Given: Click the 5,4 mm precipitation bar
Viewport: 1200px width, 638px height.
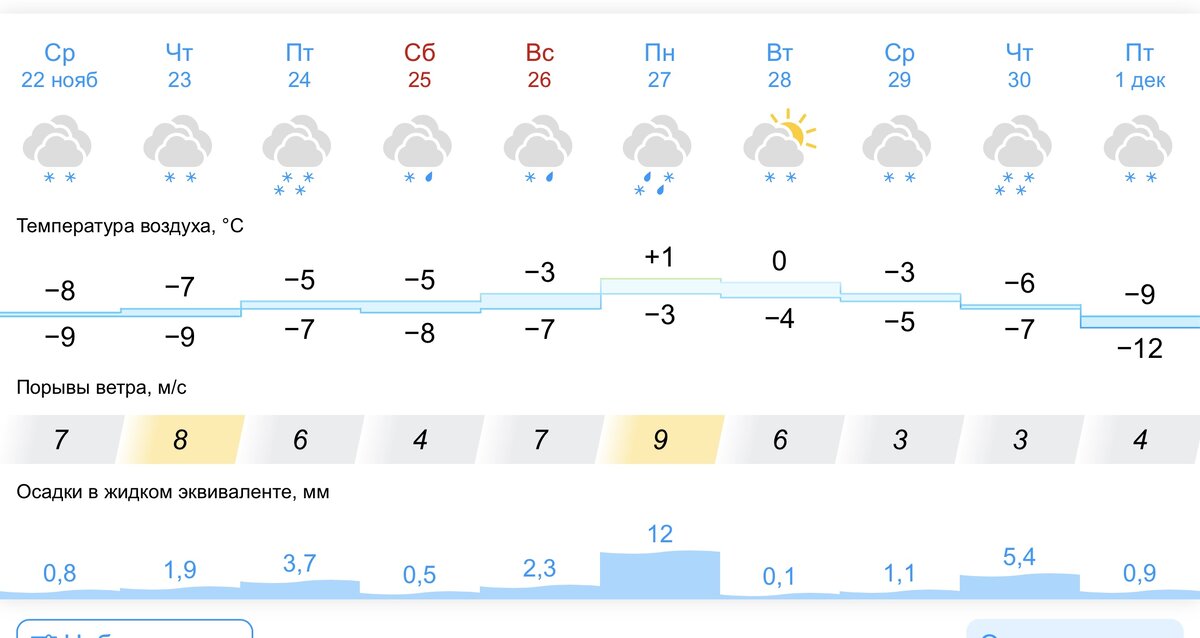Looking at the screenshot, I should [1020, 586].
